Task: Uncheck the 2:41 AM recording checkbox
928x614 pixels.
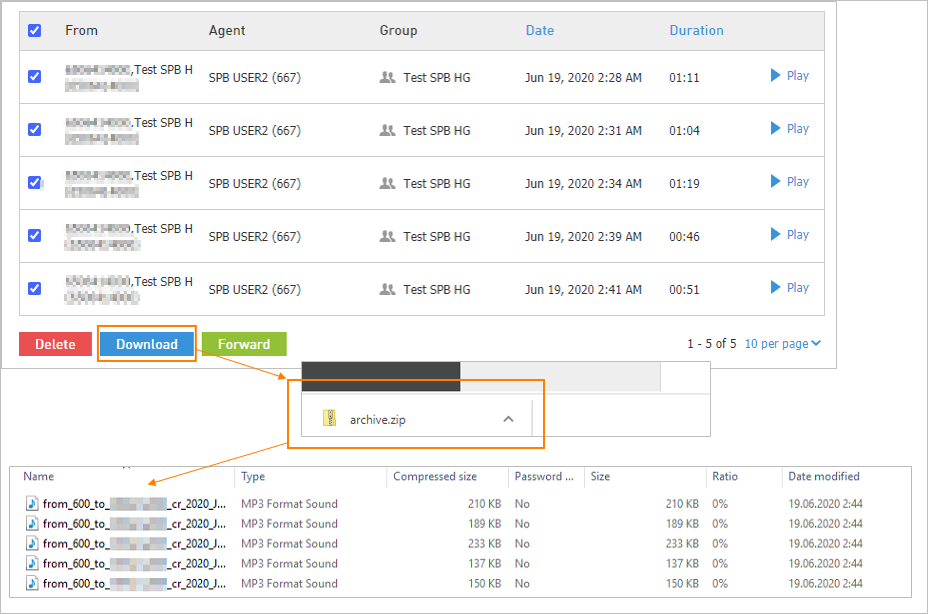Action: tap(34, 288)
